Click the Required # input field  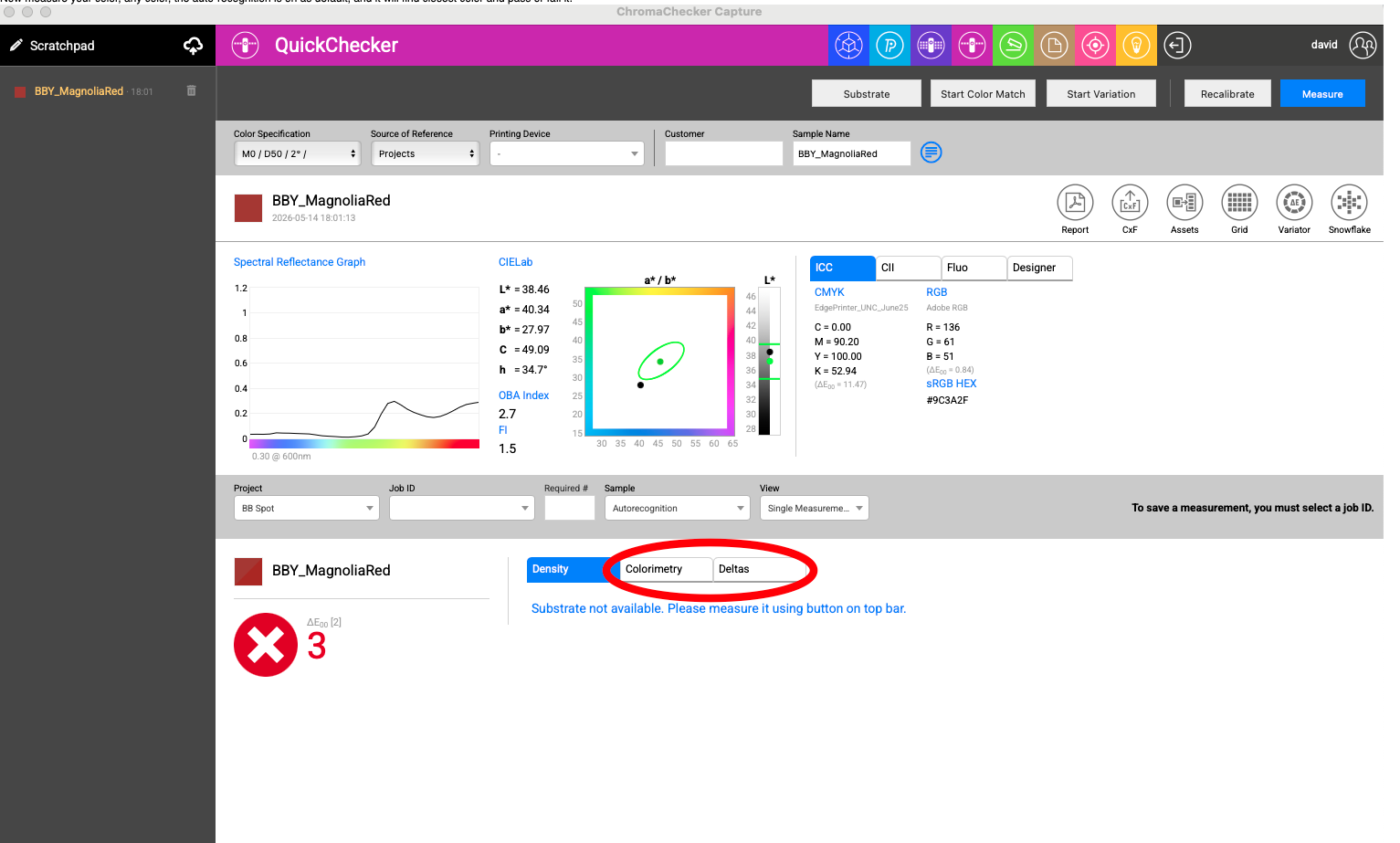tap(569, 508)
